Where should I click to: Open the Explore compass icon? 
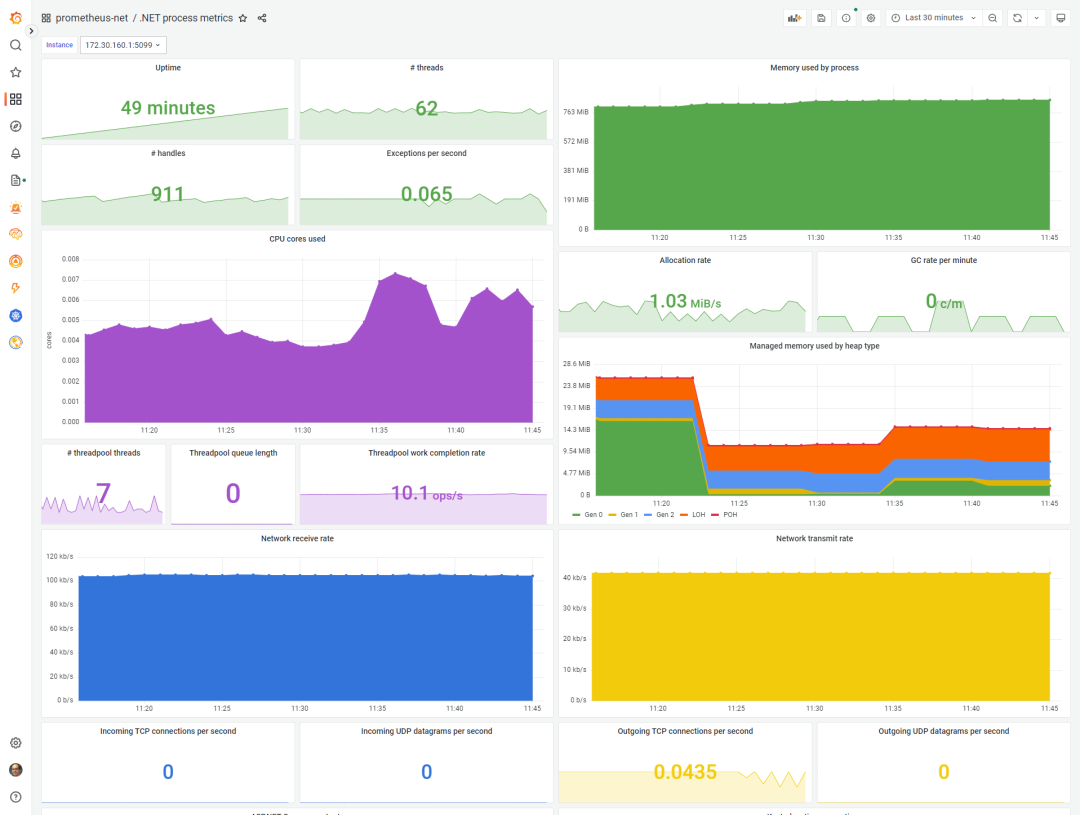tap(15, 126)
